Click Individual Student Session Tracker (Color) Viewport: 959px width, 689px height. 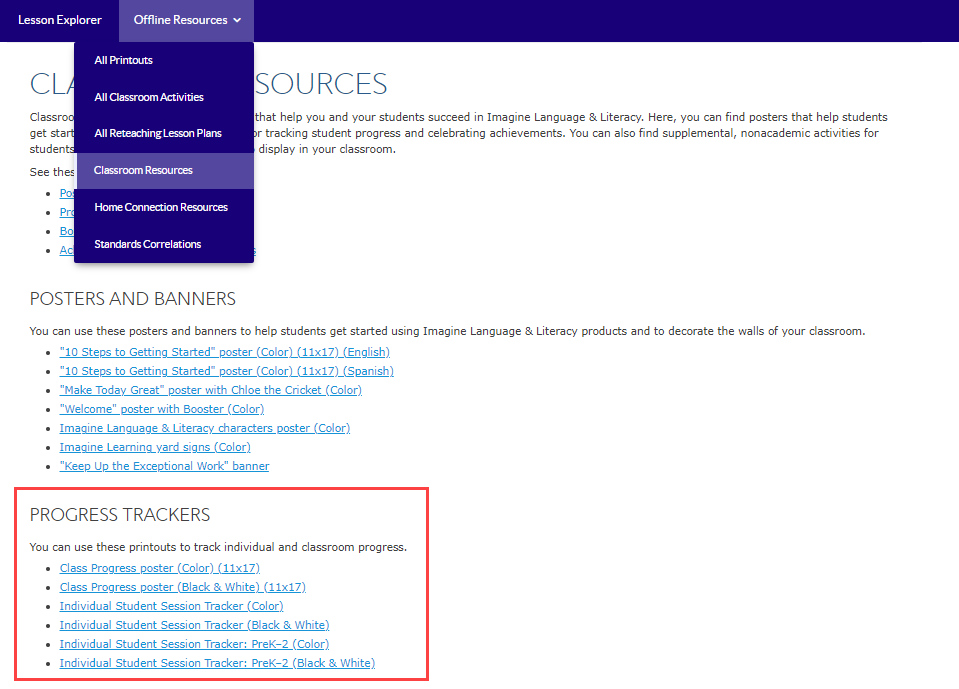pyautogui.click(x=171, y=606)
